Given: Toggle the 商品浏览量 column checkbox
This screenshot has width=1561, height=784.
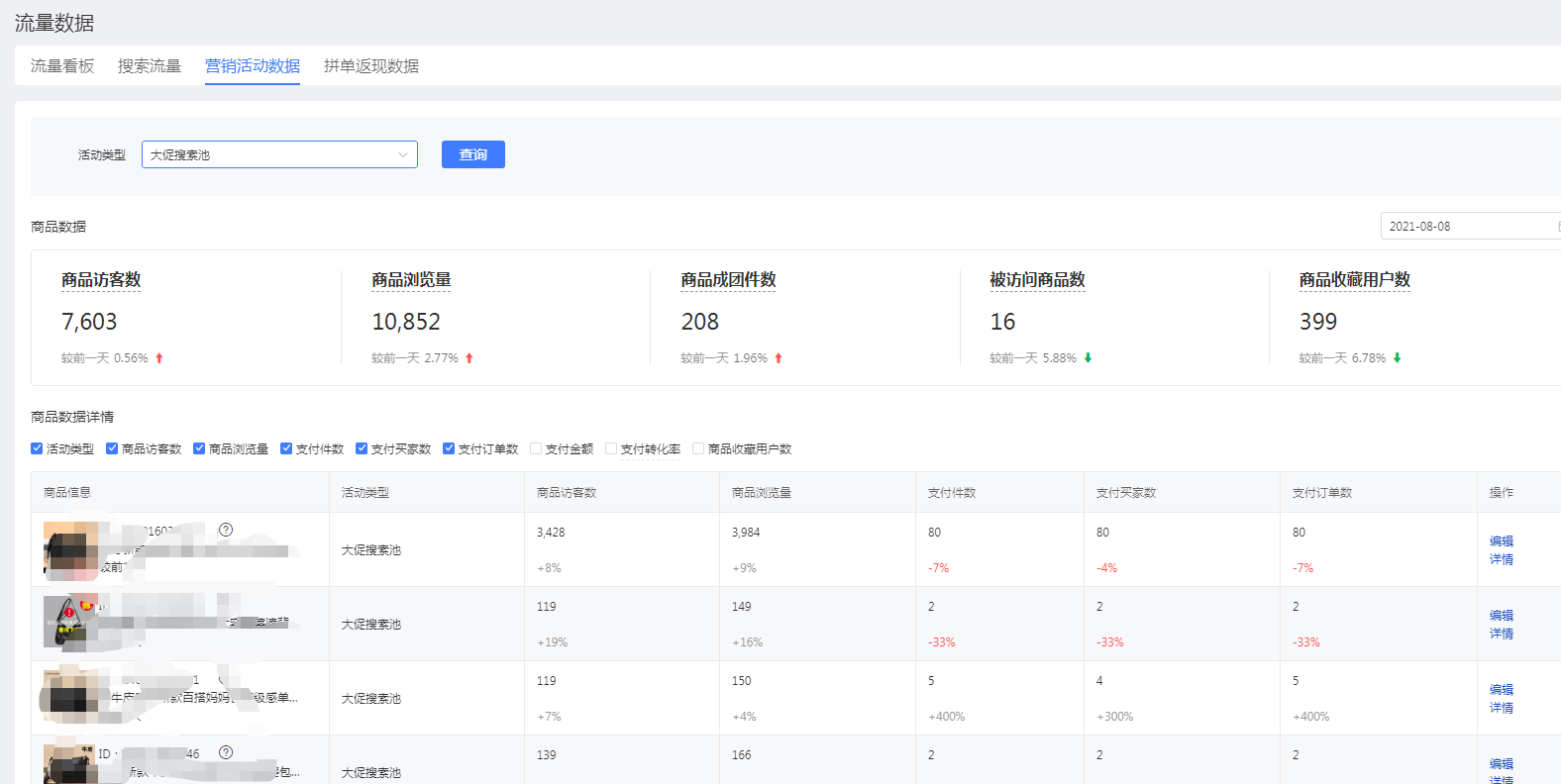Looking at the screenshot, I should [199, 448].
